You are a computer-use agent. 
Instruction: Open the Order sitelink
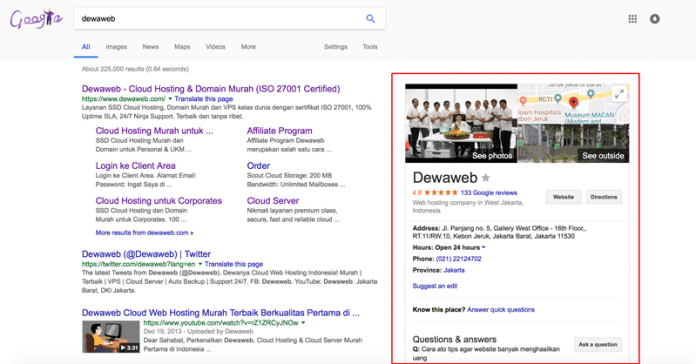(258, 166)
